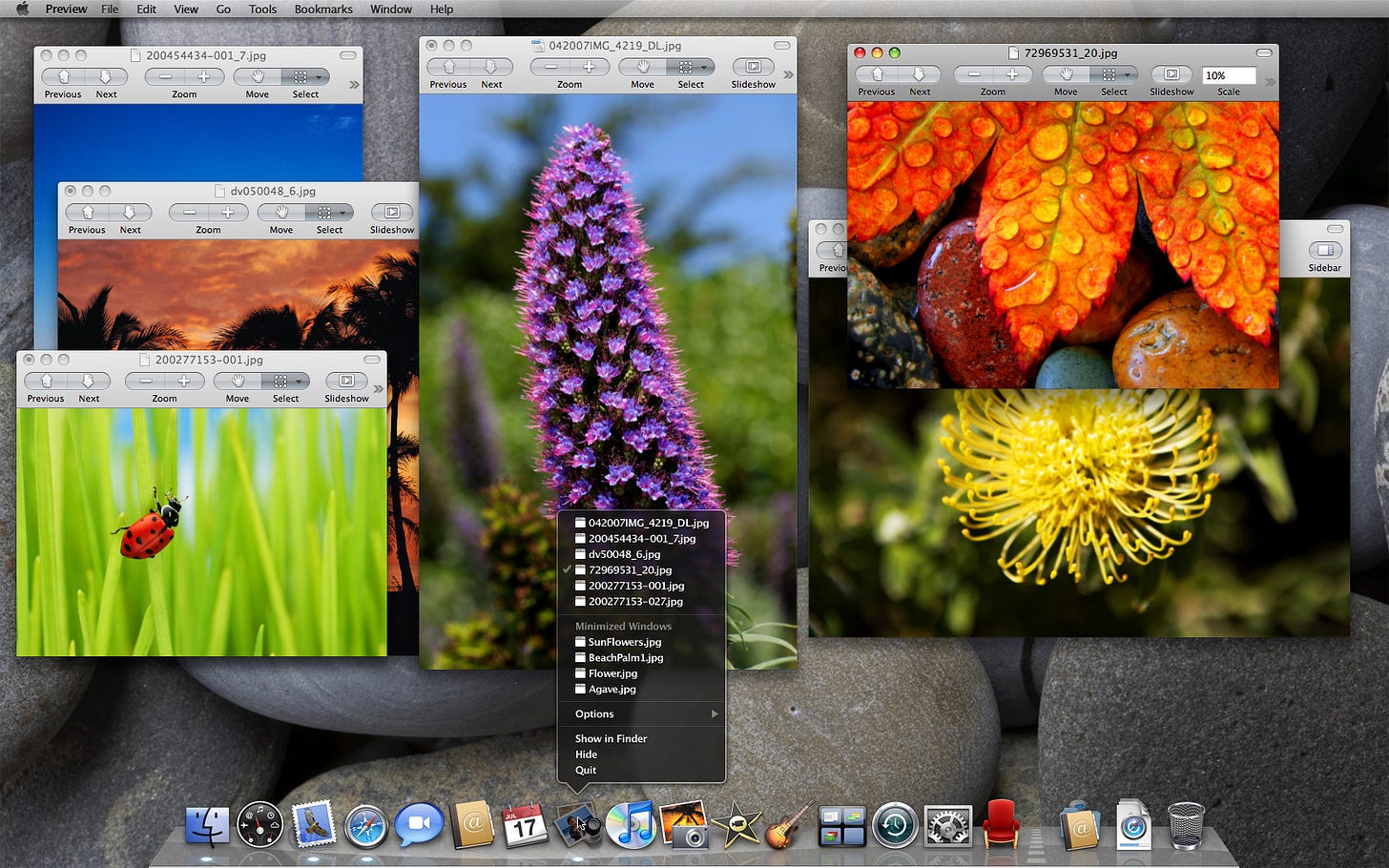Screen dimensions: 1389x868
Task: Open the Tools menu in menu bar
Action: pyautogui.click(x=262, y=10)
